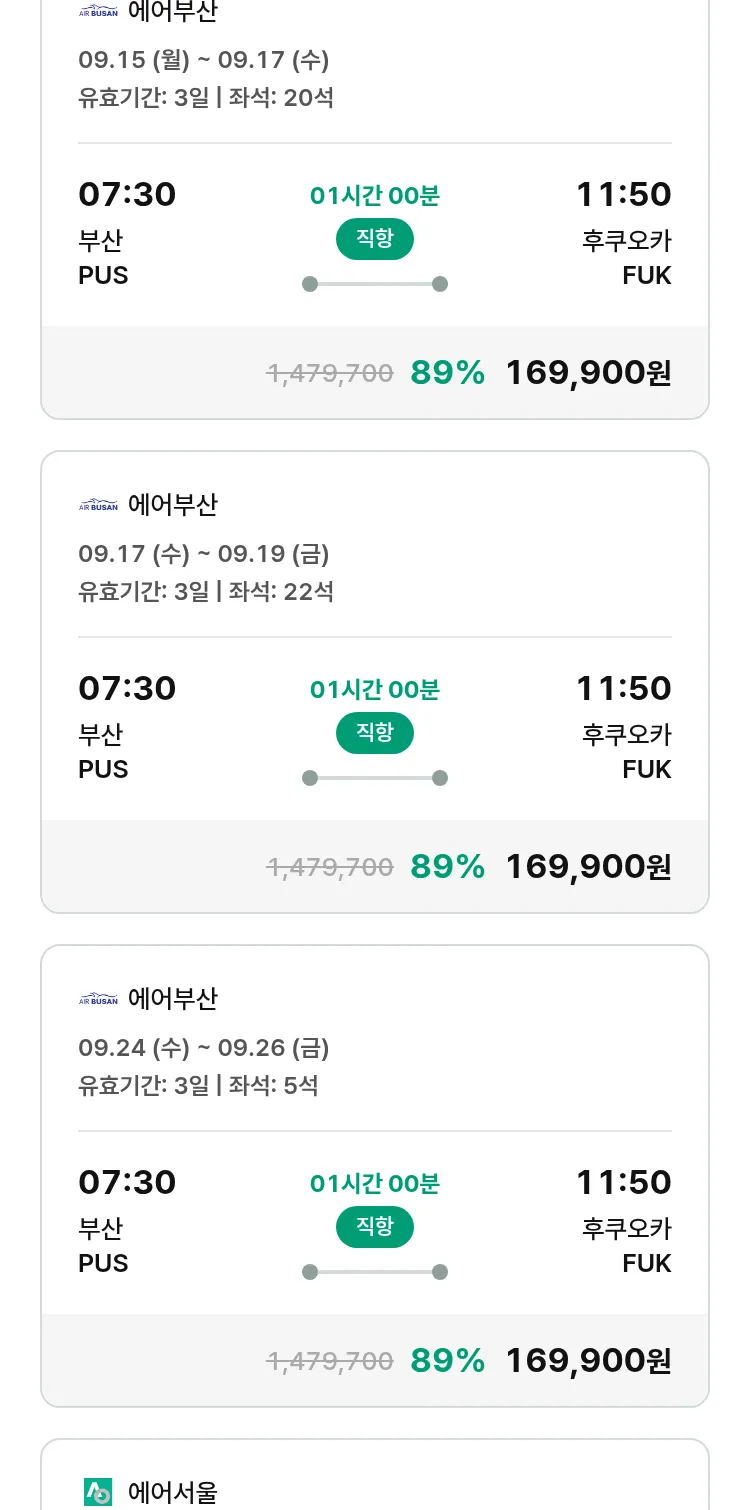Click the 직항 badge on the 09.17 flight

click(x=374, y=733)
